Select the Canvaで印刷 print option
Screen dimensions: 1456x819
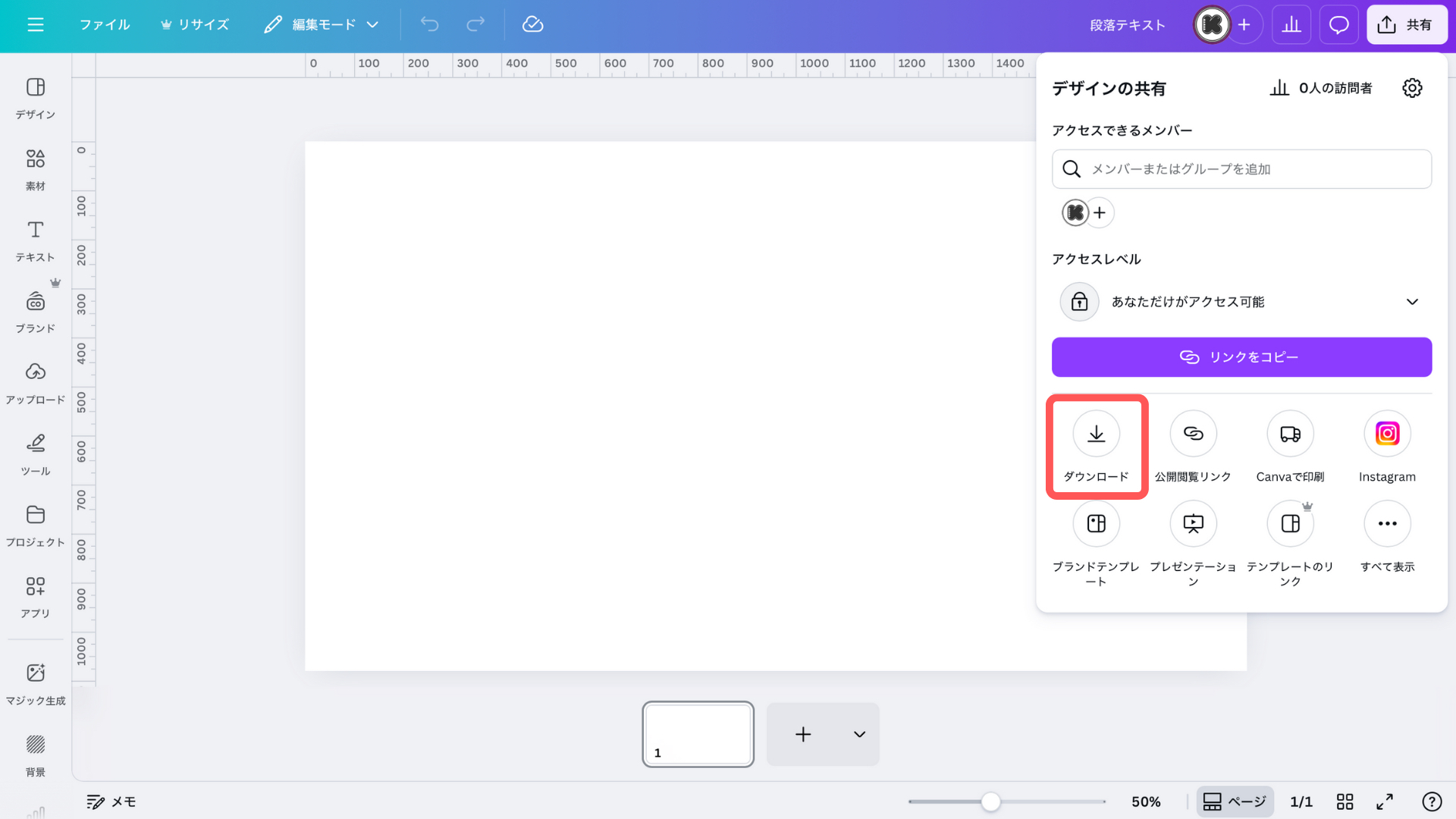(x=1291, y=447)
